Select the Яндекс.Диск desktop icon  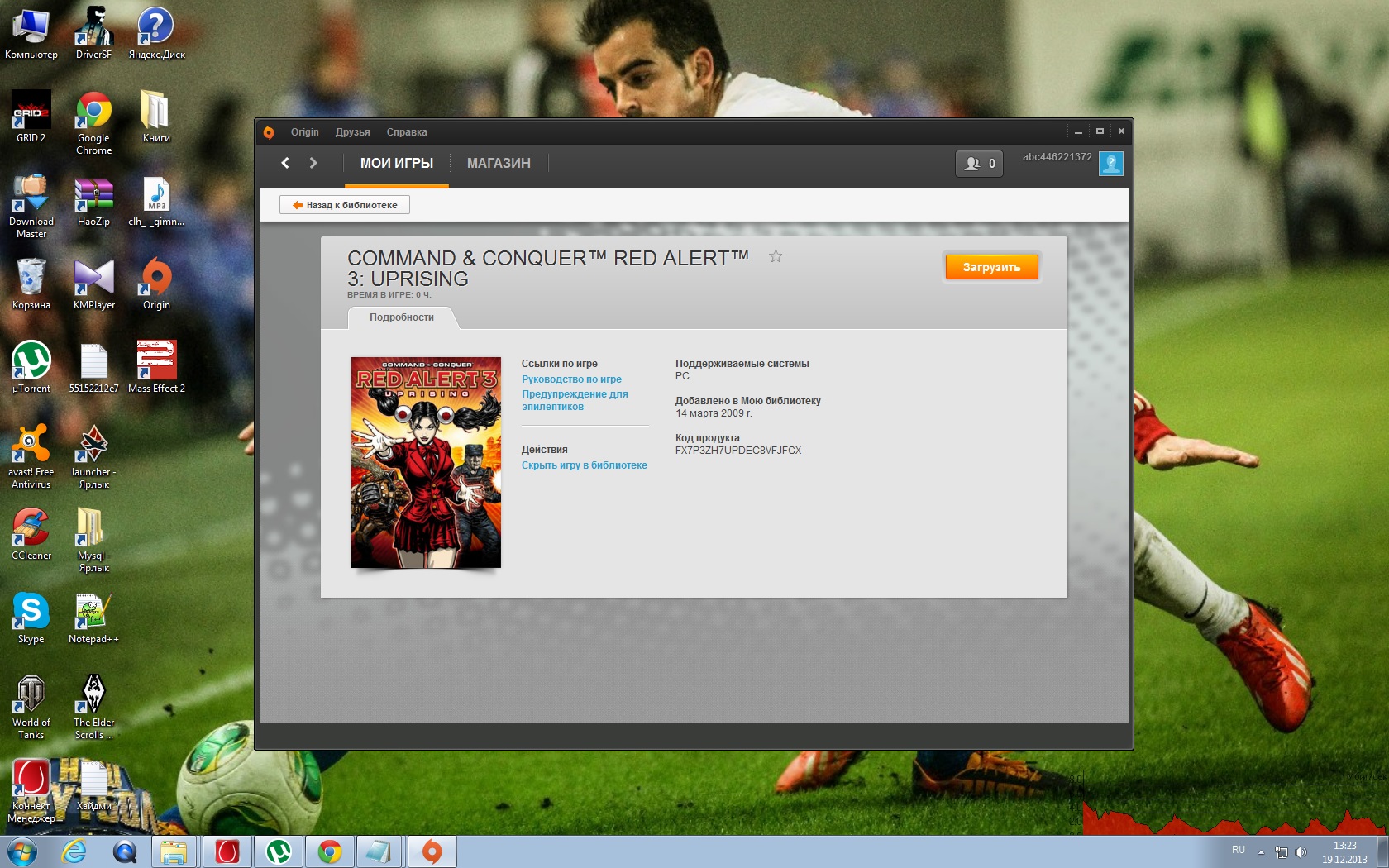(156, 35)
